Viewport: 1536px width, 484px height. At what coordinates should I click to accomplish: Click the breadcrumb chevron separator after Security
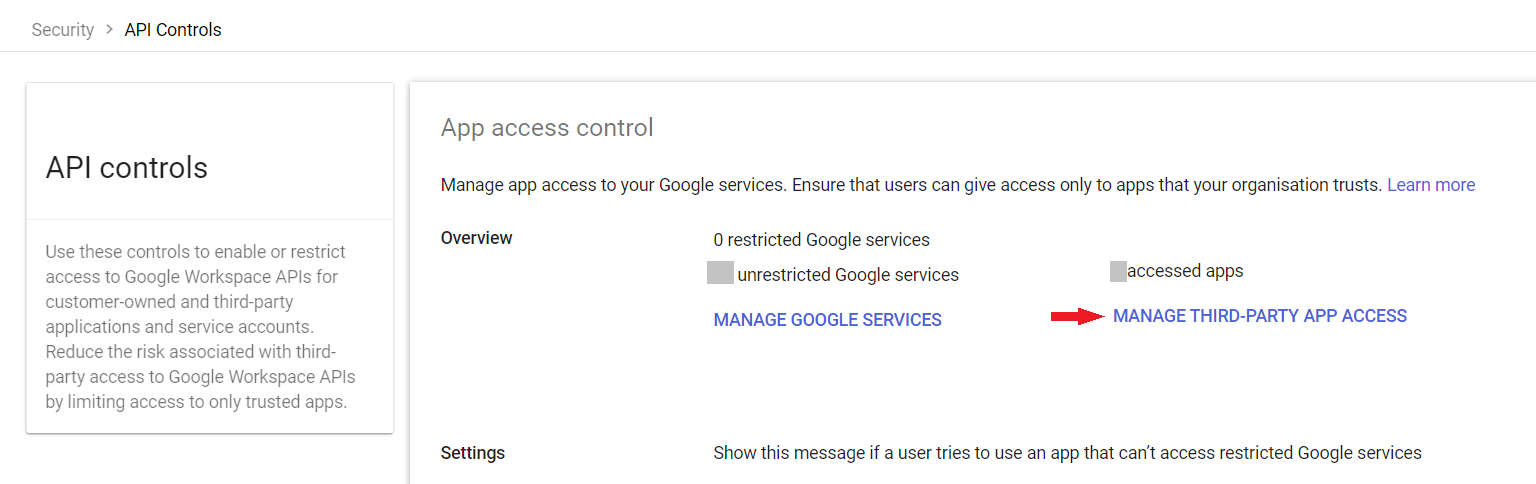coord(109,30)
